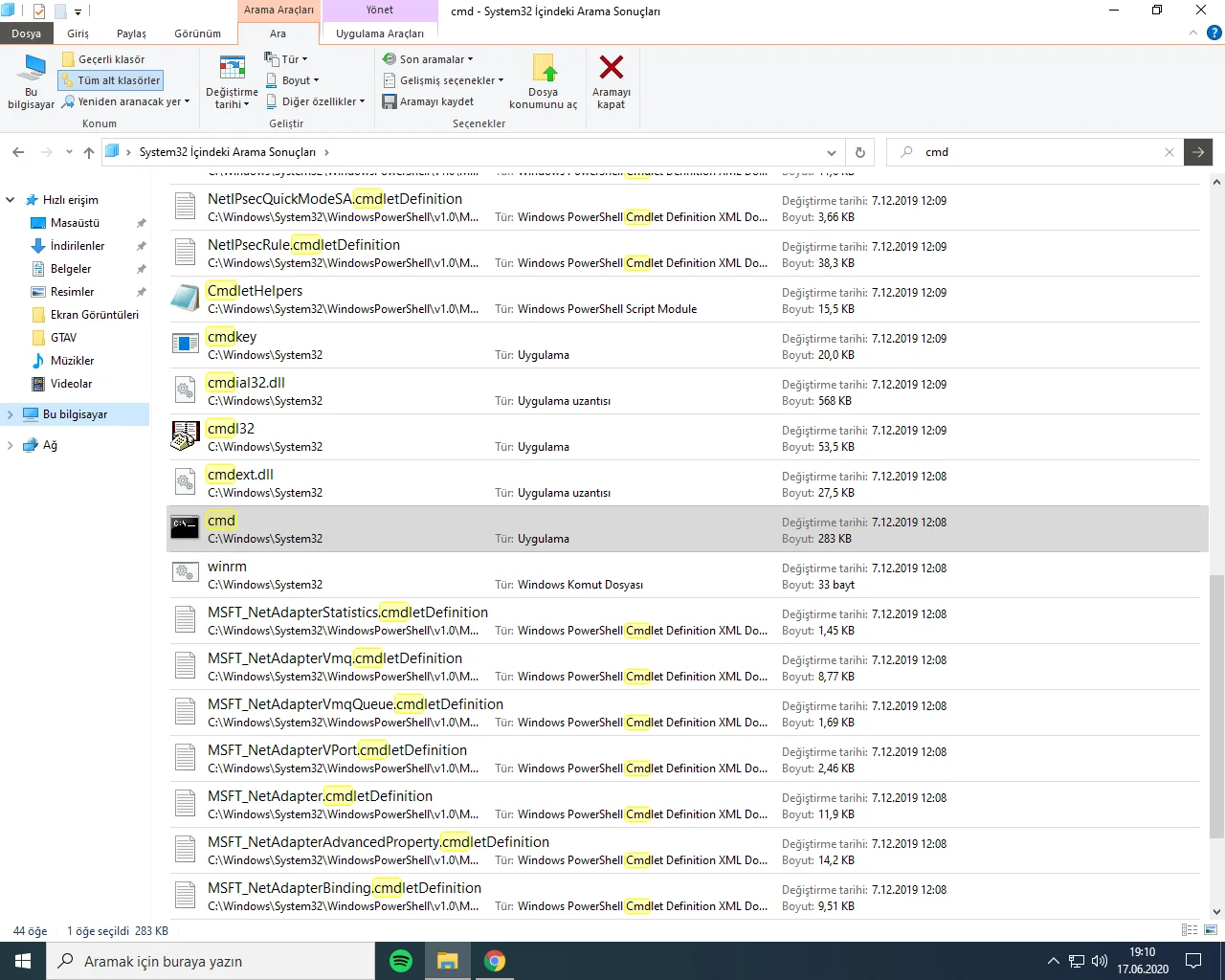Open Spotify from the taskbar
Image resolution: width=1225 pixels, height=980 pixels.
[x=401, y=961]
